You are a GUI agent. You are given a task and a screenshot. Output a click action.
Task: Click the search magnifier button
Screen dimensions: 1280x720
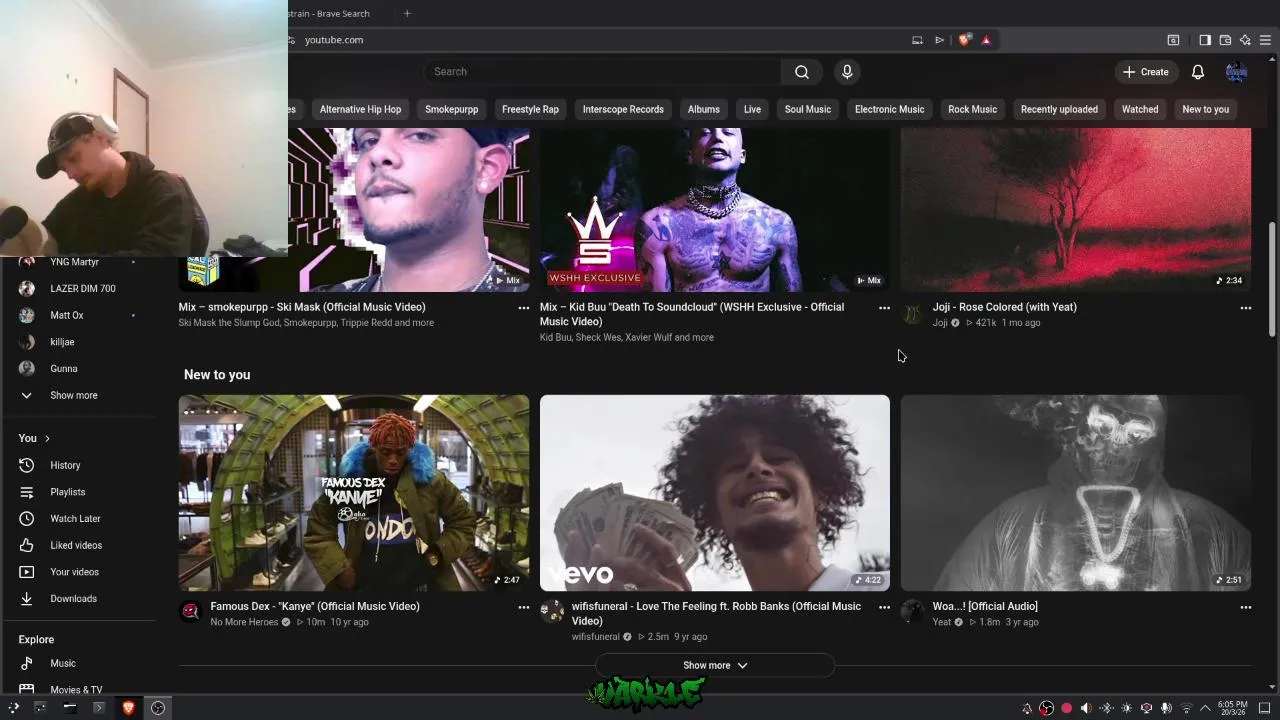click(801, 72)
